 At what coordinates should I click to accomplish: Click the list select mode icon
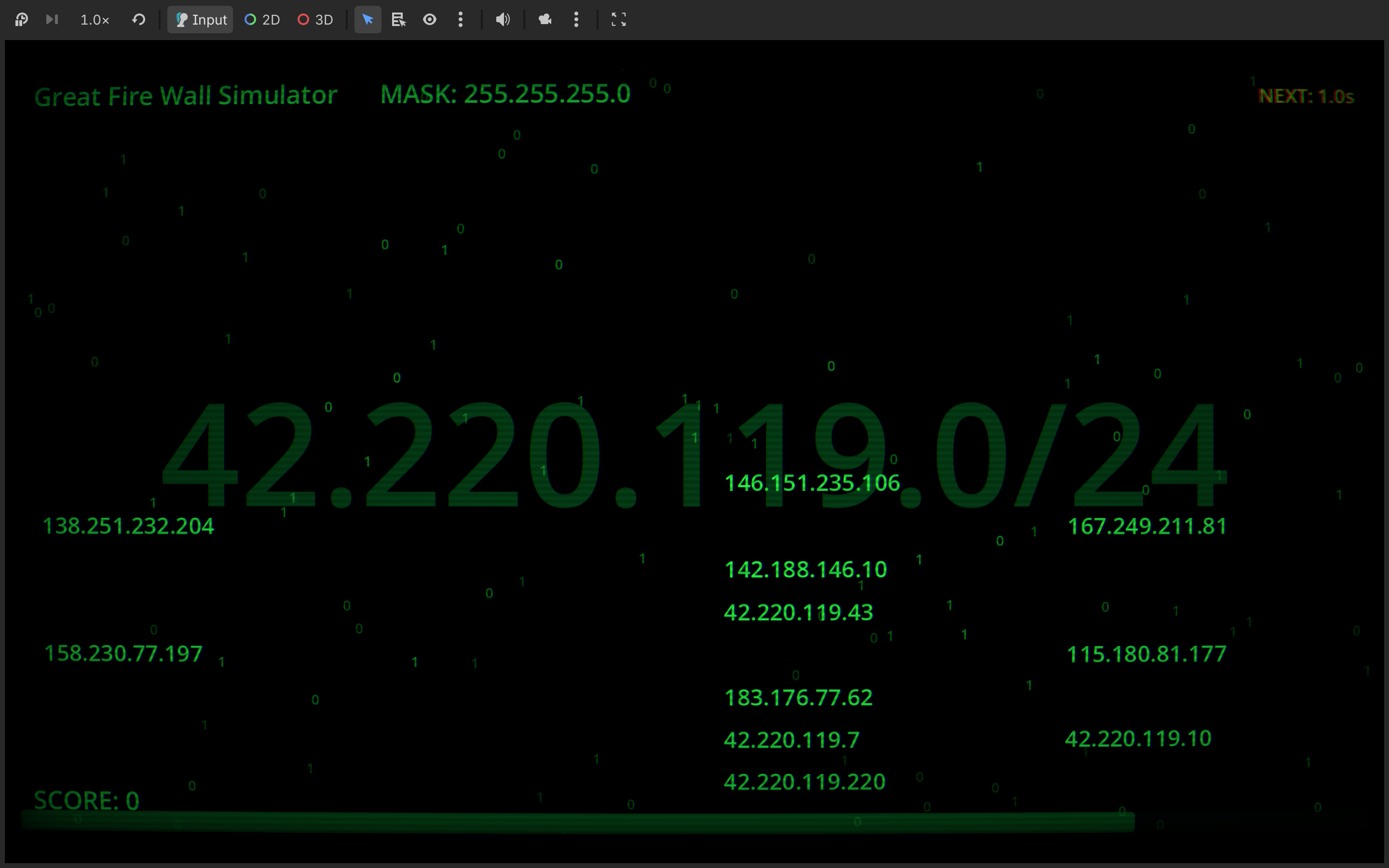tap(398, 19)
